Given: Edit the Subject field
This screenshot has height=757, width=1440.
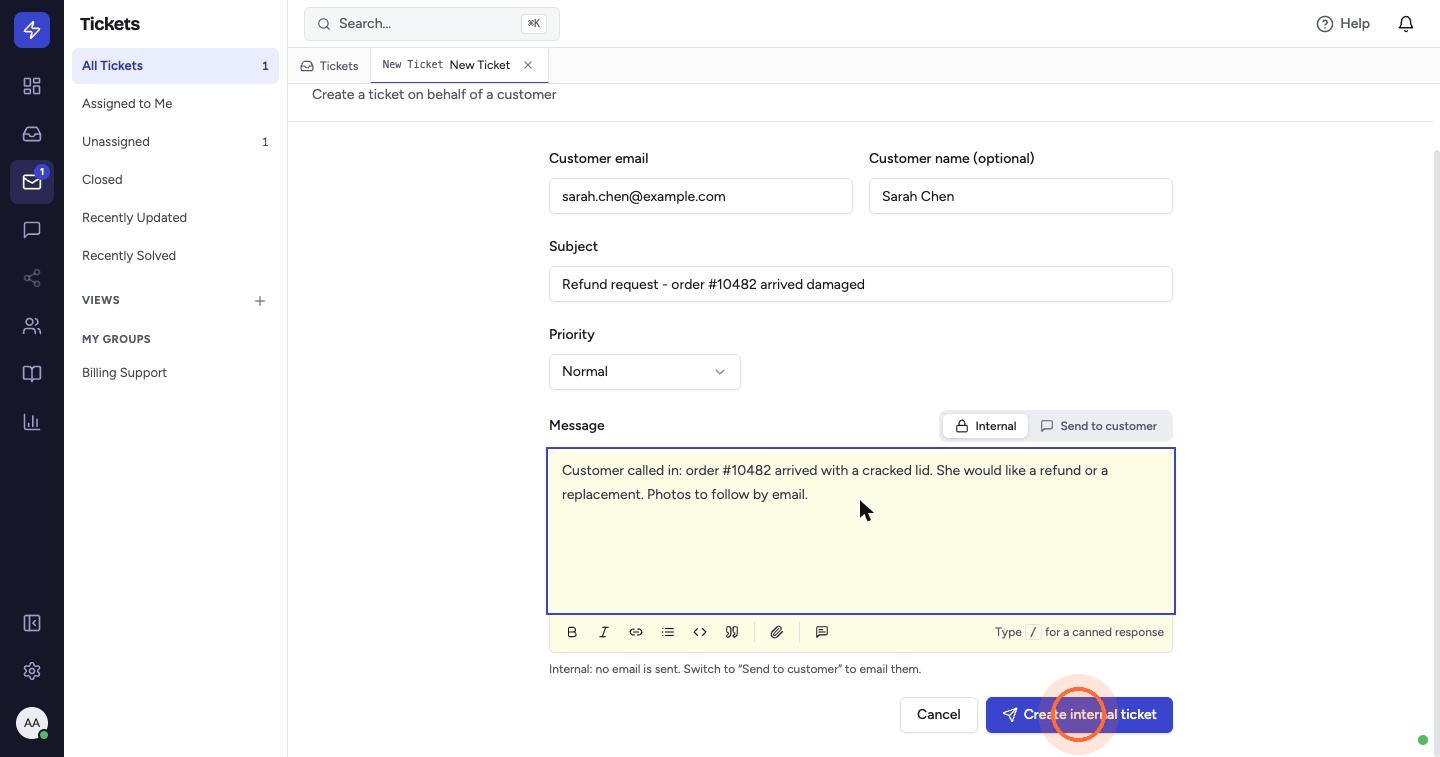Looking at the screenshot, I should [x=861, y=284].
